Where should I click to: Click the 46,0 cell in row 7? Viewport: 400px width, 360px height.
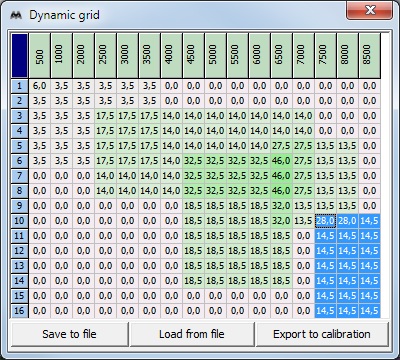[x=282, y=176]
